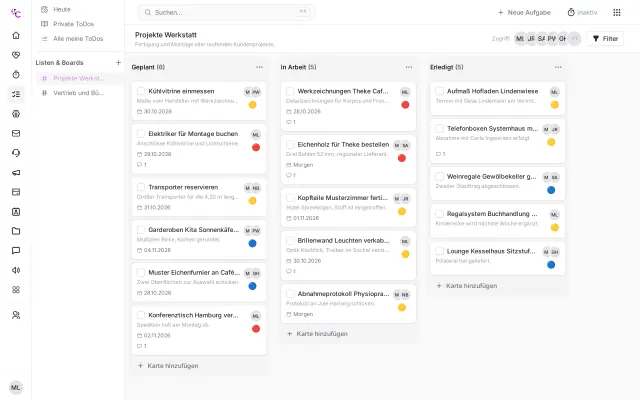The height and width of the screenshot is (400, 640).
Task: Open the browser-window icon in left rail
Action: 16,192
